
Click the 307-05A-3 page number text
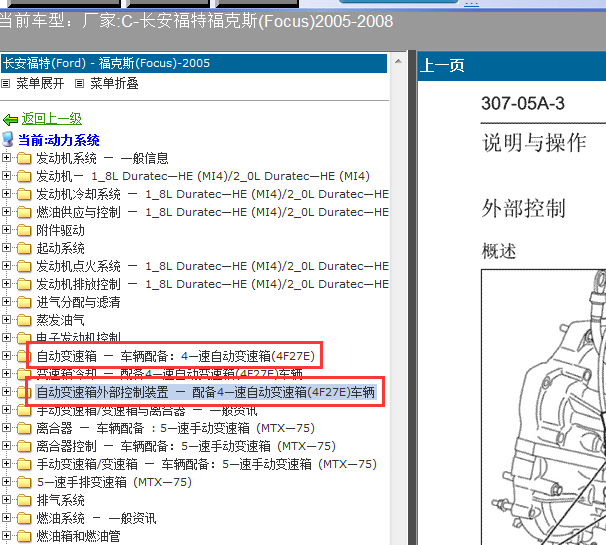coord(523,104)
